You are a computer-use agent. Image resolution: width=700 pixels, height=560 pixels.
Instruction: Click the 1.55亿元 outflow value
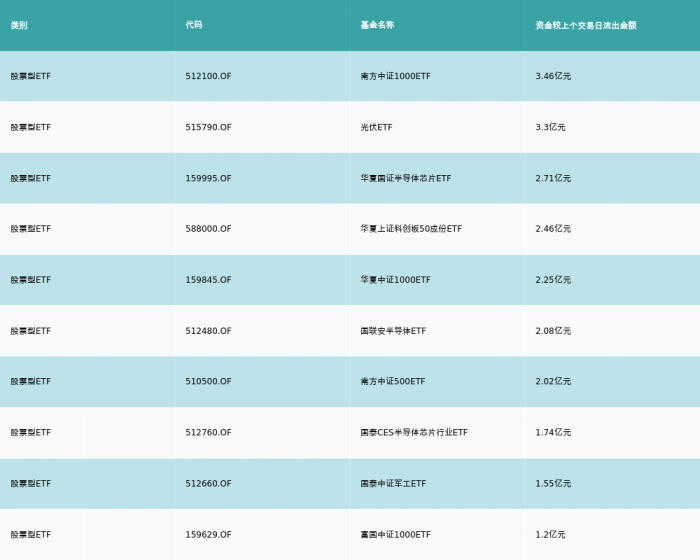pyautogui.click(x=553, y=484)
